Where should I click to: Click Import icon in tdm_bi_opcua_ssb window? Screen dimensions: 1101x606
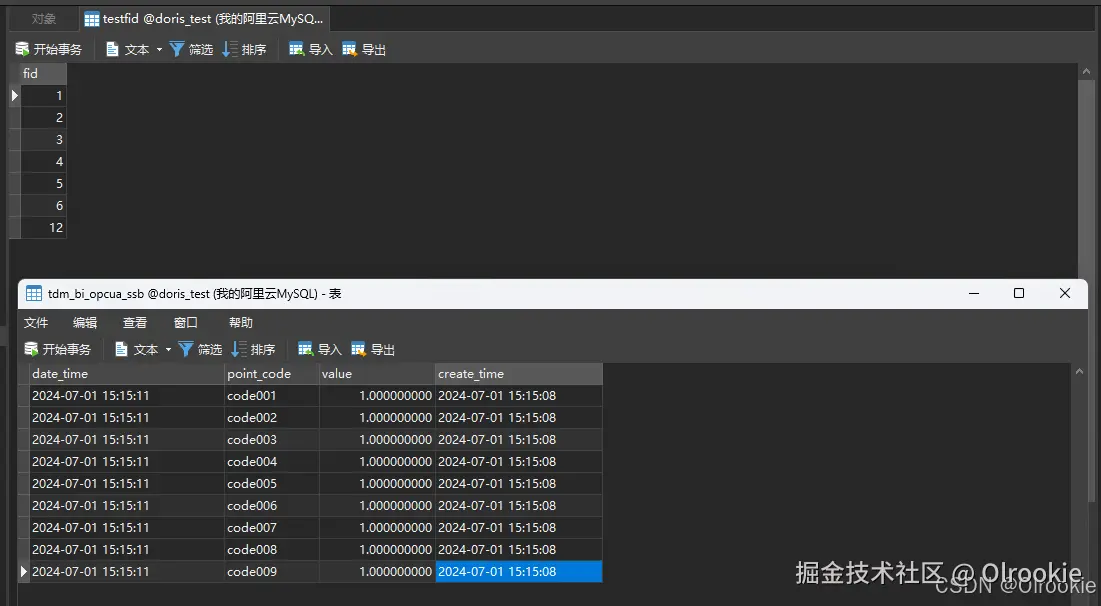click(305, 349)
